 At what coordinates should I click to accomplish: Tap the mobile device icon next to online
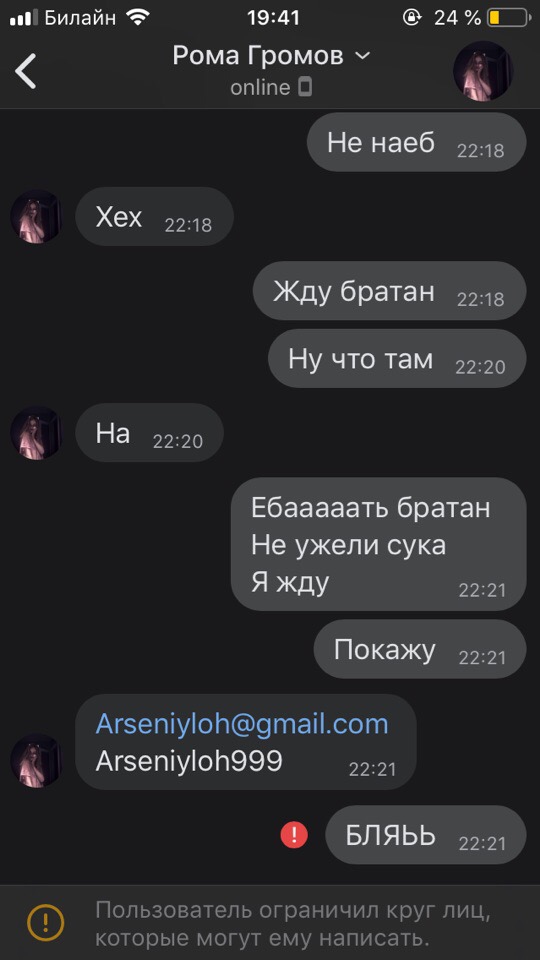coord(305,88)
